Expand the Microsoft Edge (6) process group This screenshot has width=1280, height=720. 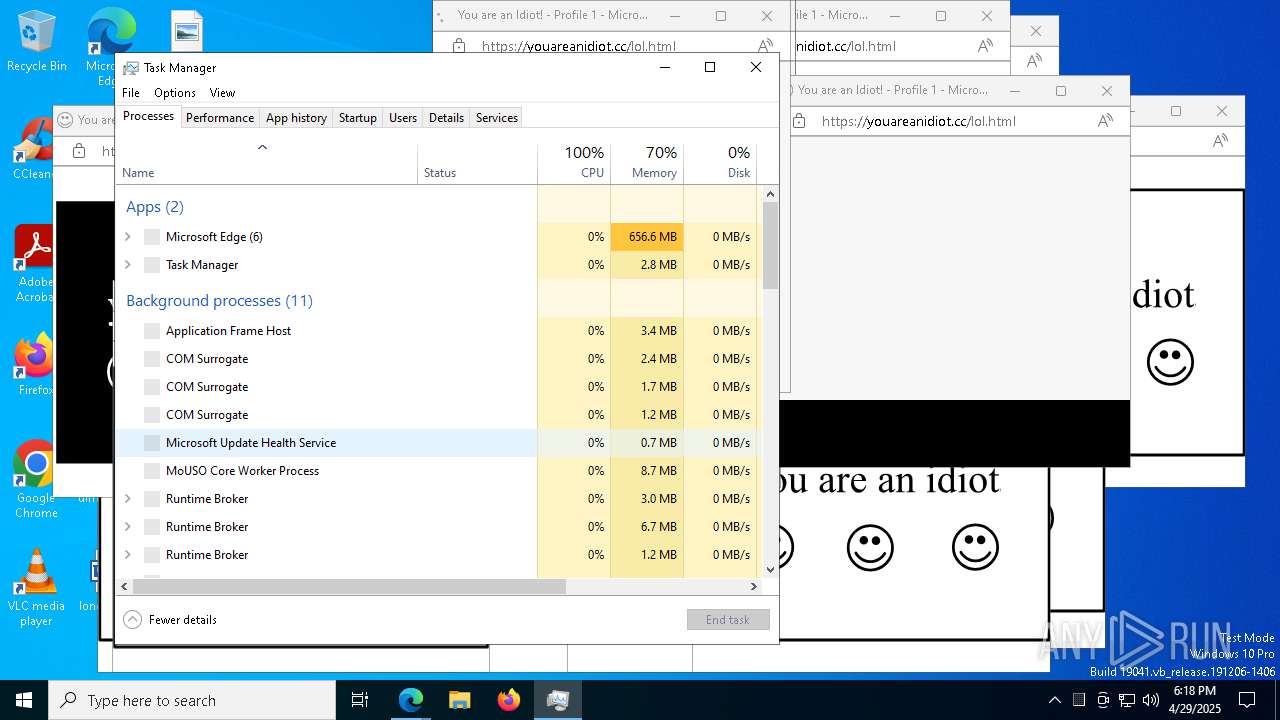point(127,237)
